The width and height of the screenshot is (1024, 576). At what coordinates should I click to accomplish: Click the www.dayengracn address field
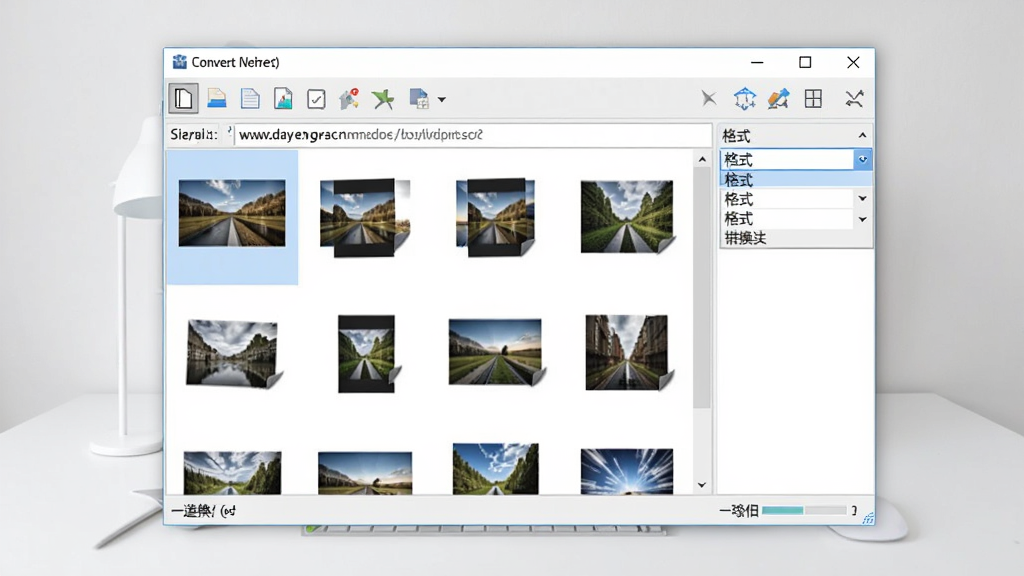[473, 135]
